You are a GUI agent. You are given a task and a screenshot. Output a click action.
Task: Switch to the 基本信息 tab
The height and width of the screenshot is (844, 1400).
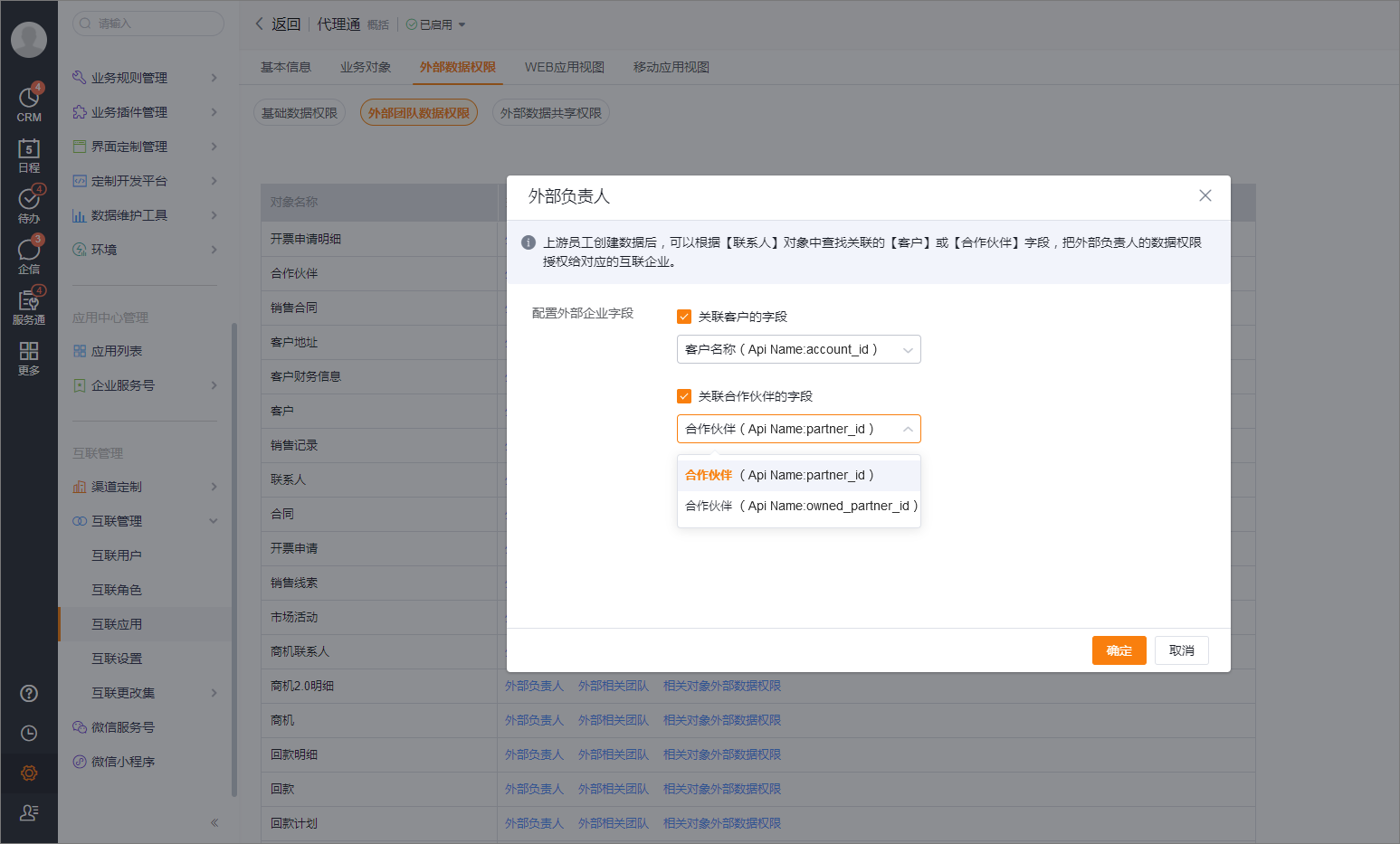(286, 66)
